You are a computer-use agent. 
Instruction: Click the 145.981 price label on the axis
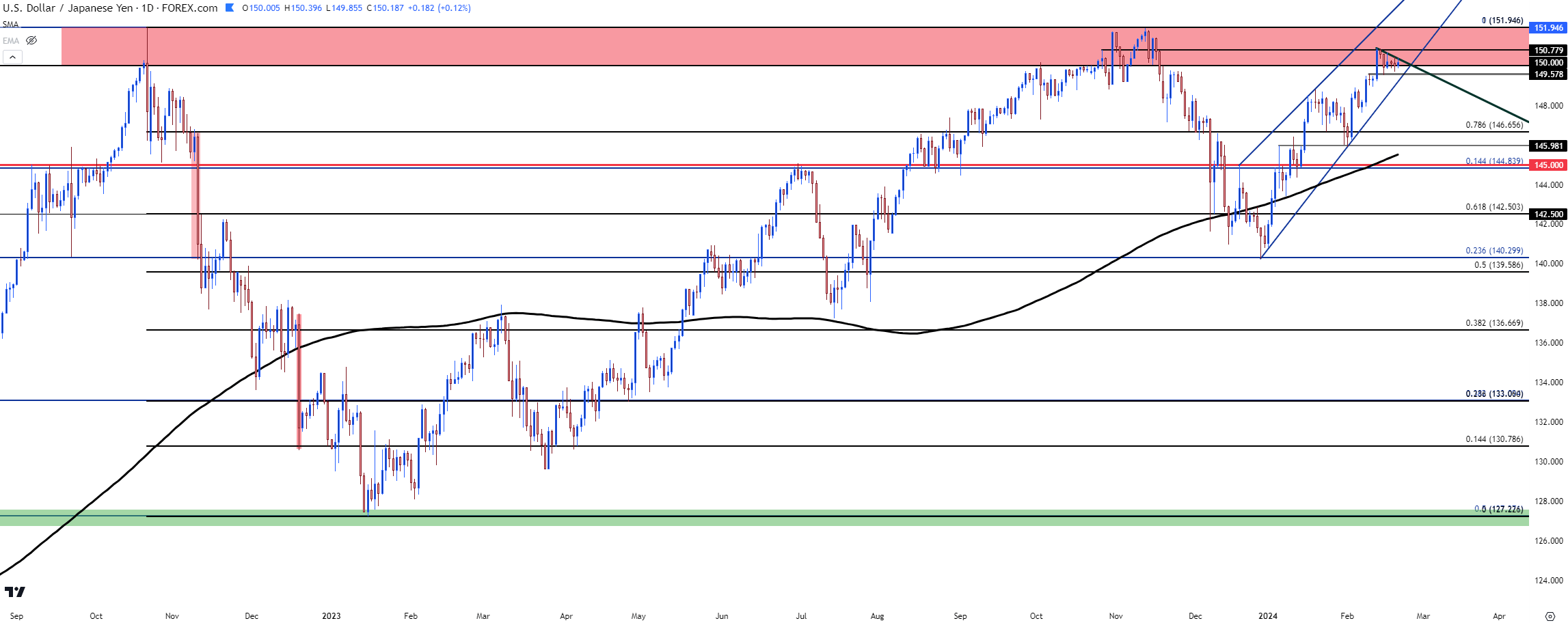pyautogui.click(x=1548, y=146)
